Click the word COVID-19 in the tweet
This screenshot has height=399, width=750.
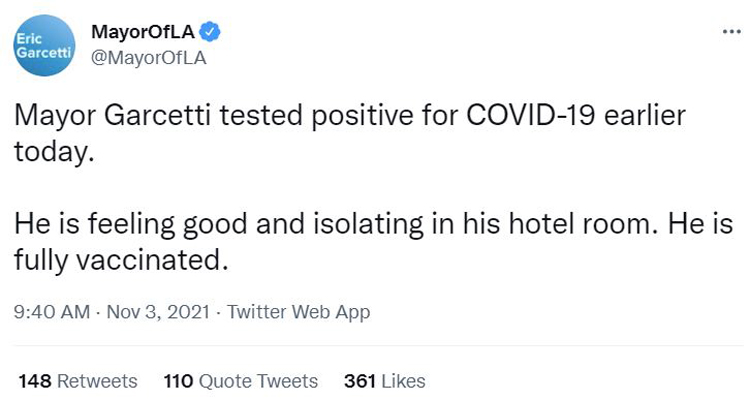pos(530,115)
